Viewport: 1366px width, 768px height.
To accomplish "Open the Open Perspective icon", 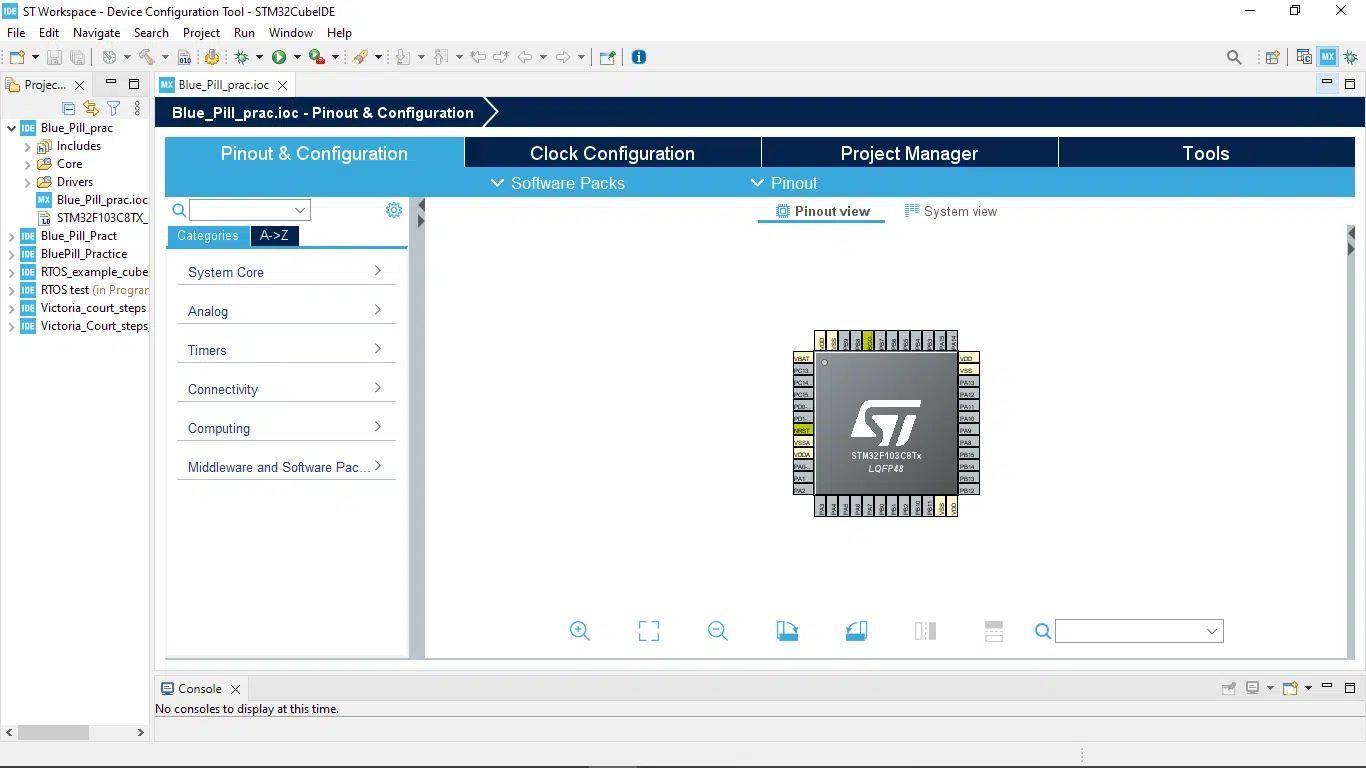I will (x=1272, y=58).
